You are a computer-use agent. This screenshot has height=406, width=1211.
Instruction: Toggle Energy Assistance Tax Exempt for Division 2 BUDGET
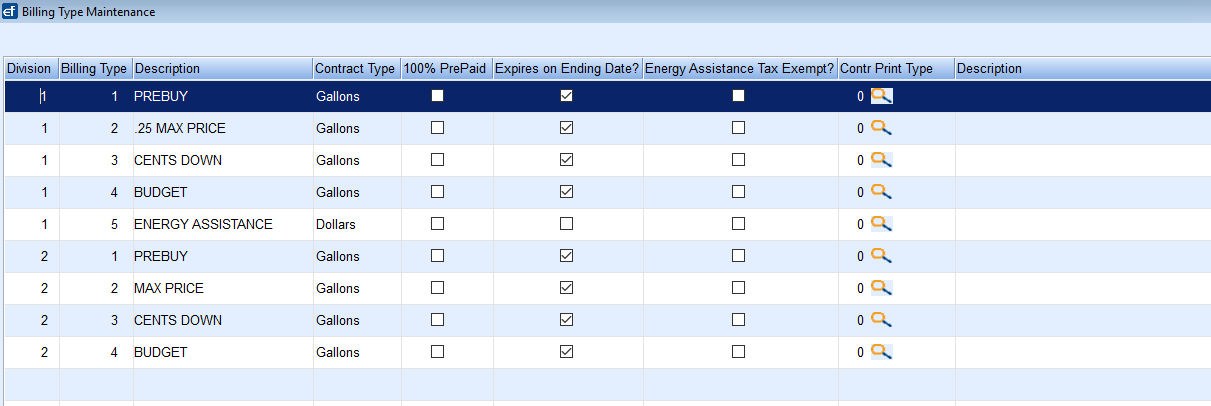point(738,352)
